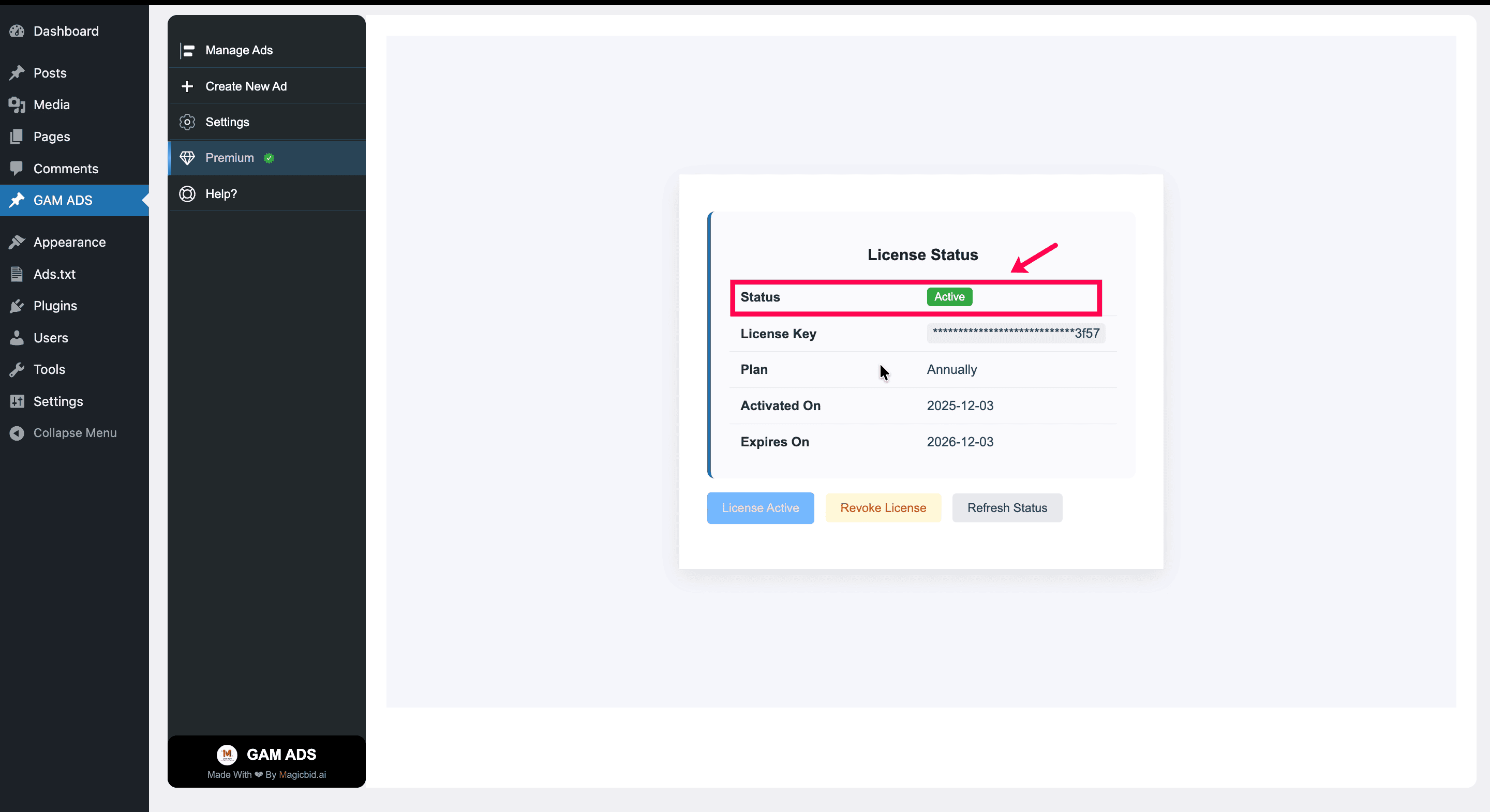
Task: Click the Magicbid logo in footer
Action: click(x=227, y=754)
